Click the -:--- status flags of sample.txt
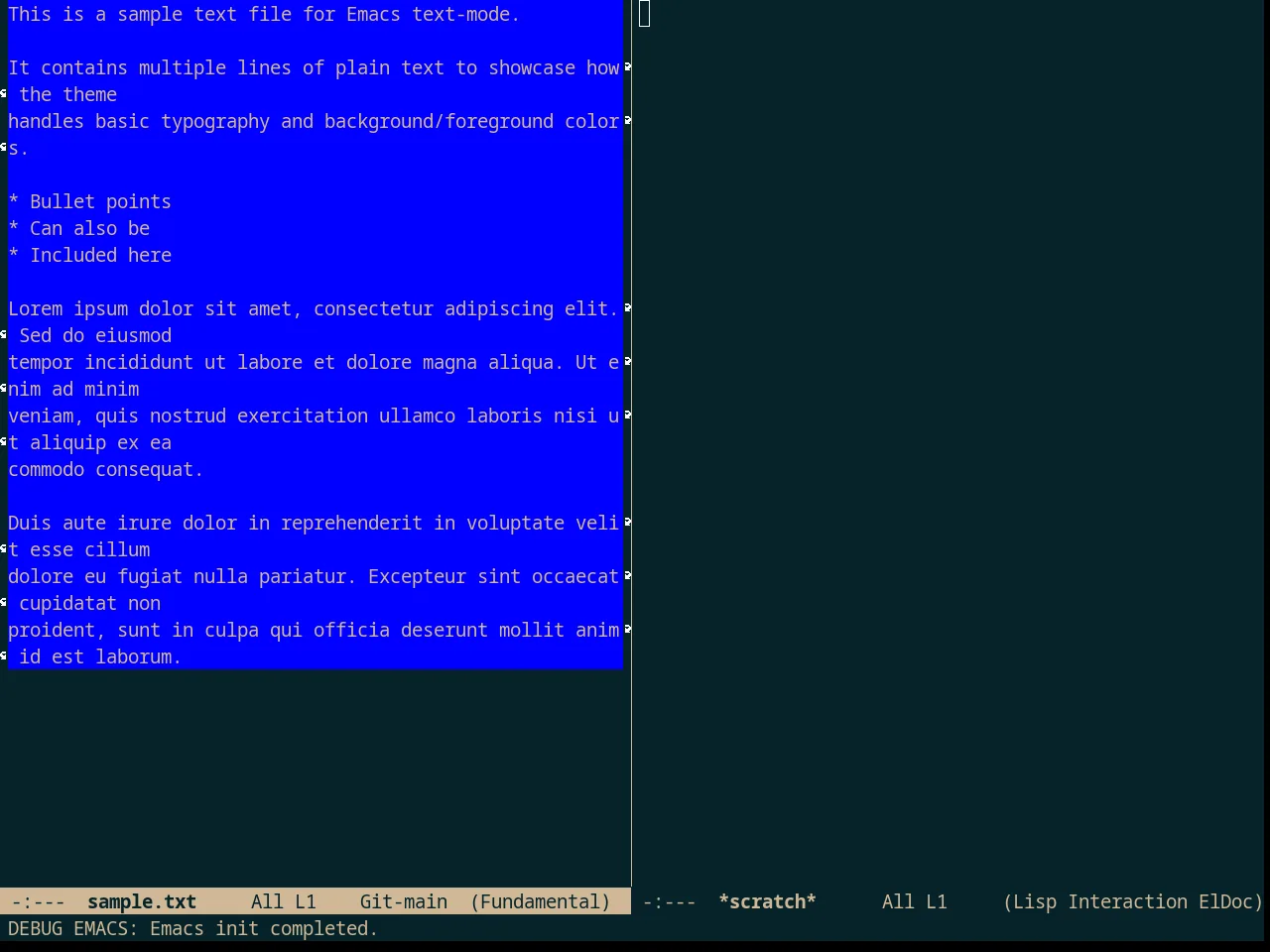 tap(38, 901)
